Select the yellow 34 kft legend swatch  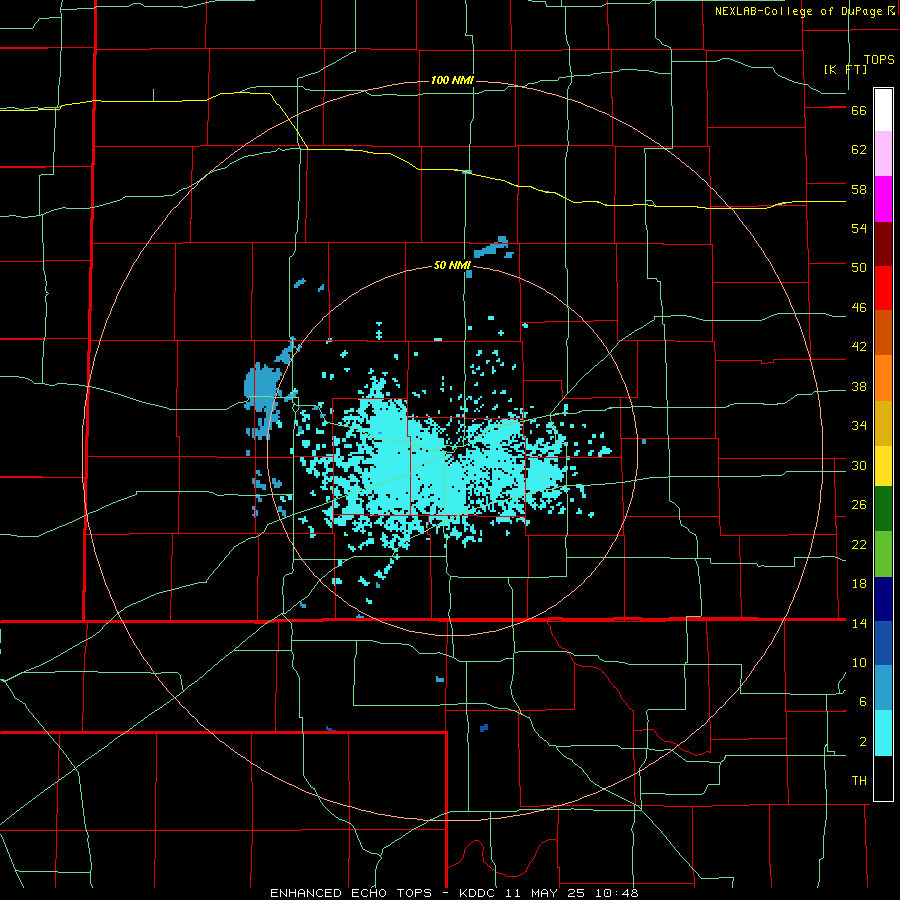coord(883,466)
